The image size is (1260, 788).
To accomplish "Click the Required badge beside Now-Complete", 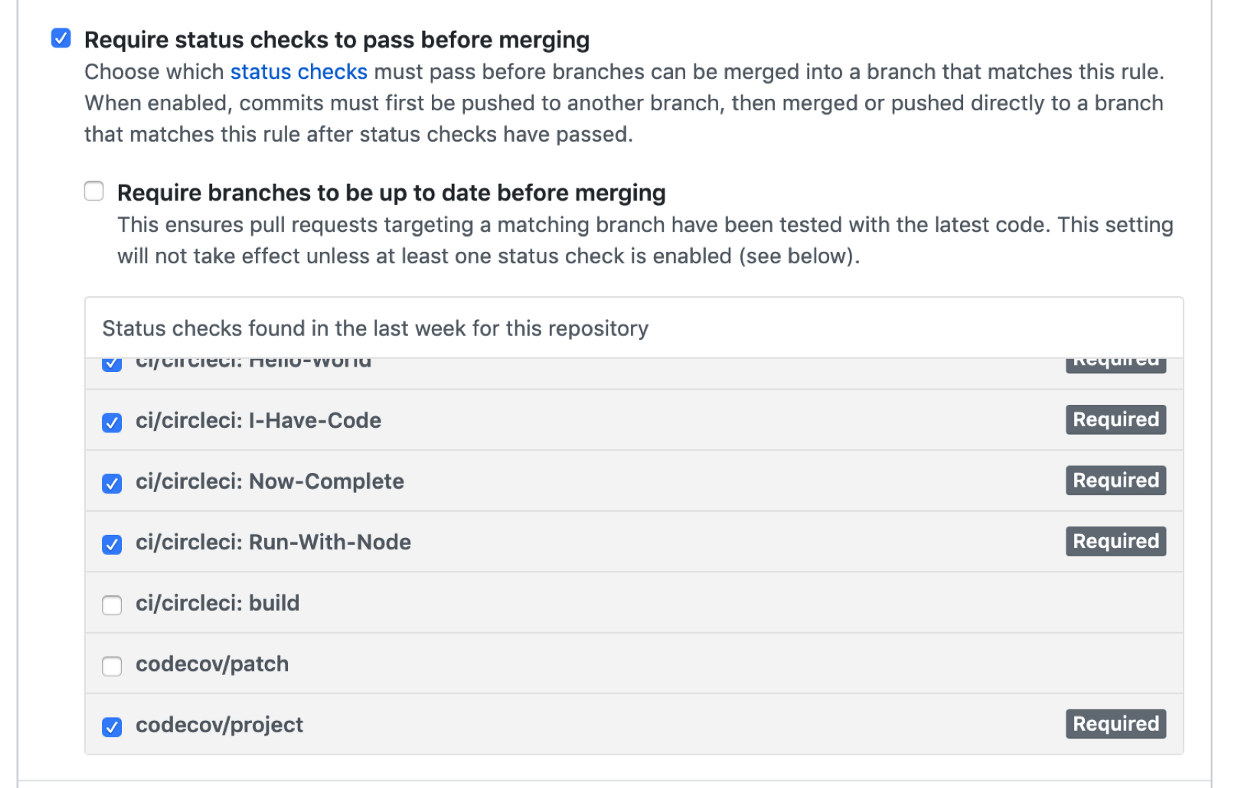I will (x=1116, y=480).
